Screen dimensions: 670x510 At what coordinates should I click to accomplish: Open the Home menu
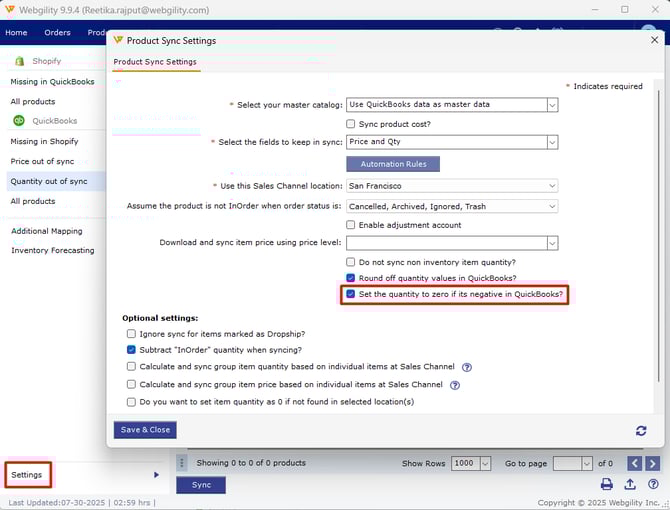coord(16,32)
